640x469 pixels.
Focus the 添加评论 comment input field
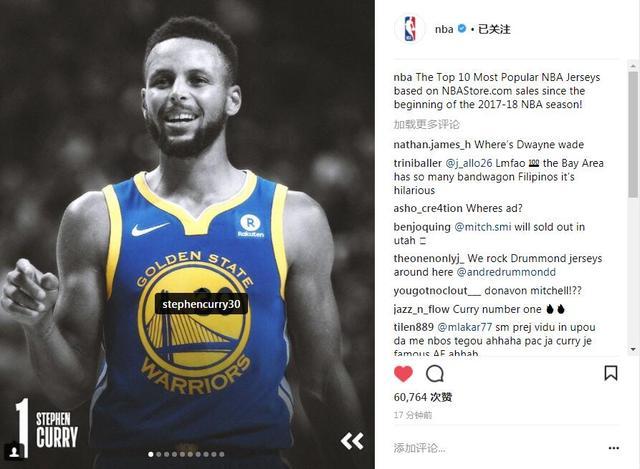[498, 448]
